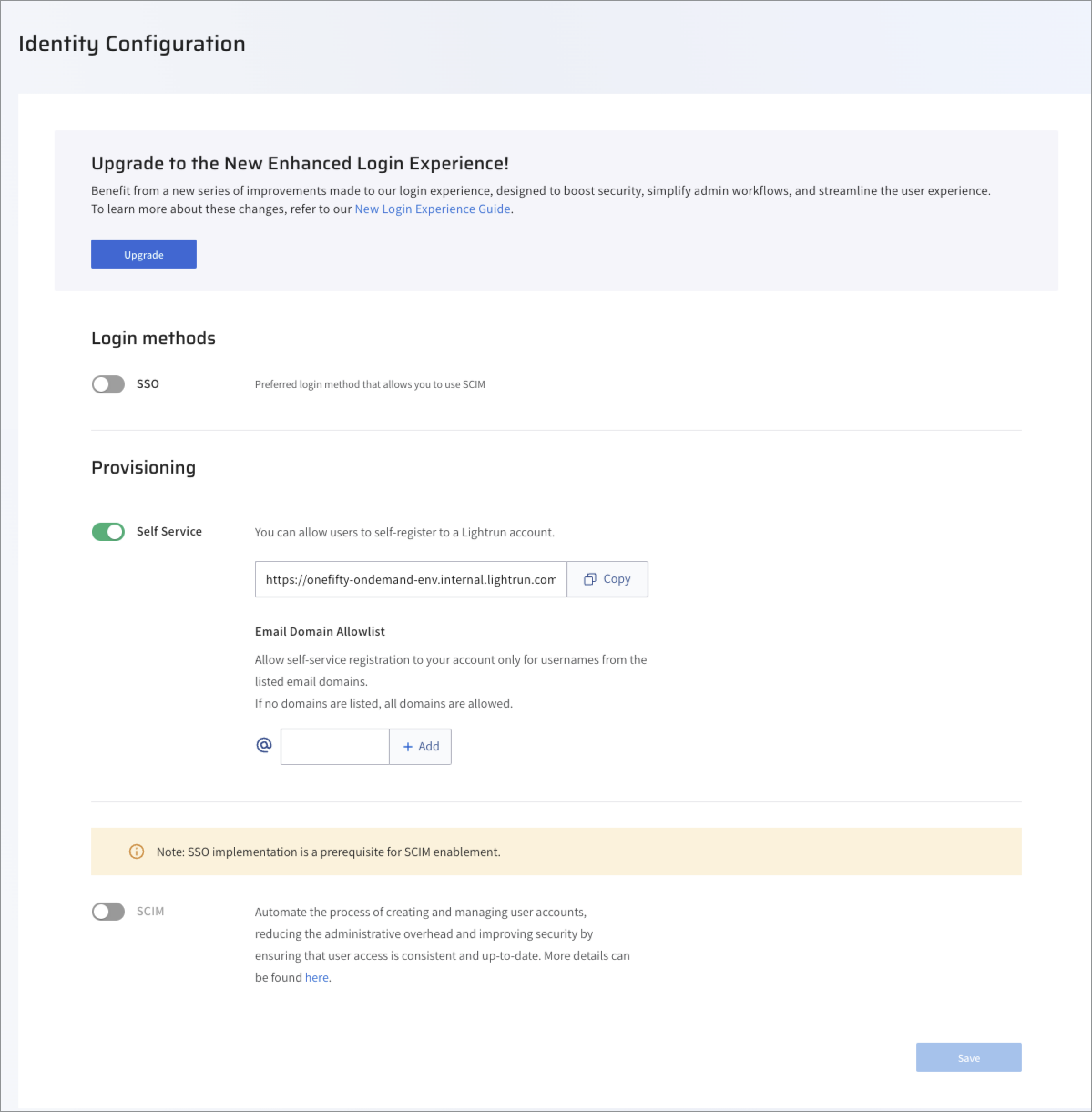Click the Self Service label text
This screenshot has width=1092, height=1112.
tap(169, 531)
